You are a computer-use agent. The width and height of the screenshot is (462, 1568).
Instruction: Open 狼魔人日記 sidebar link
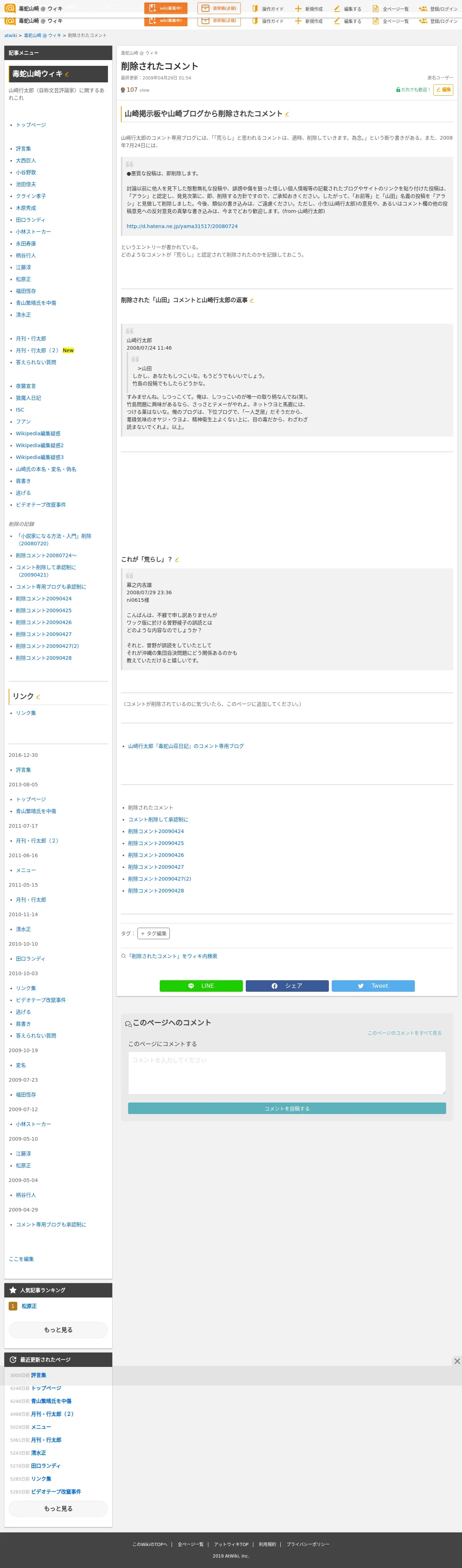tap(29, 398)
